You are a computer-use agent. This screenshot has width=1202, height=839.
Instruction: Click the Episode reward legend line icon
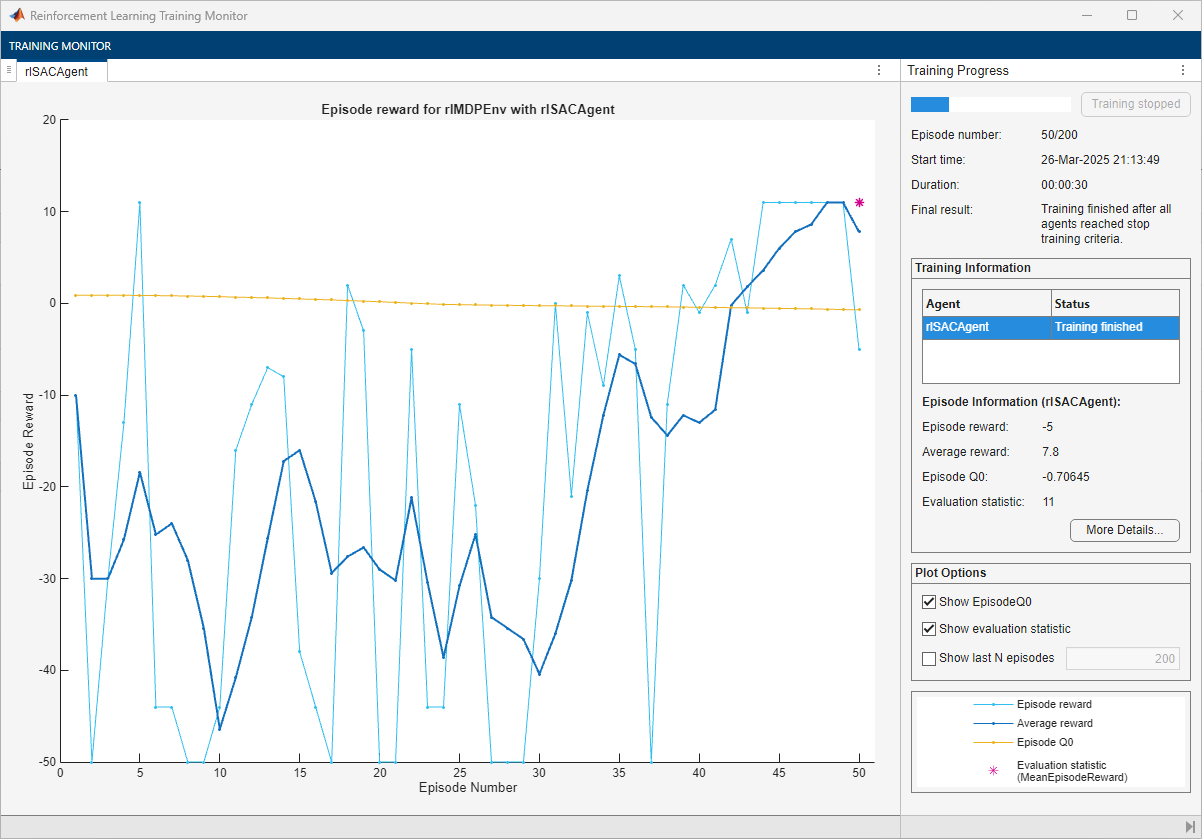(993, 704)
